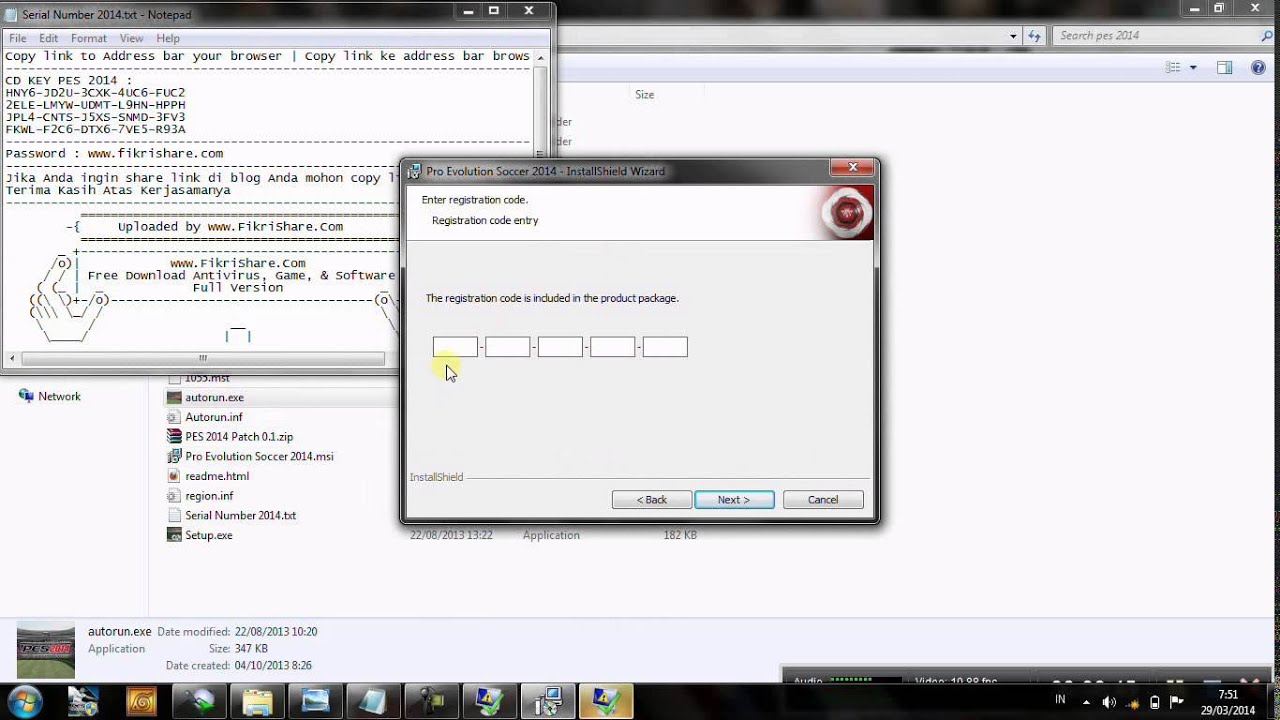Viewport: 1280px width, 720px height.
Task: Select Setup.exe file
Action: 208,535
